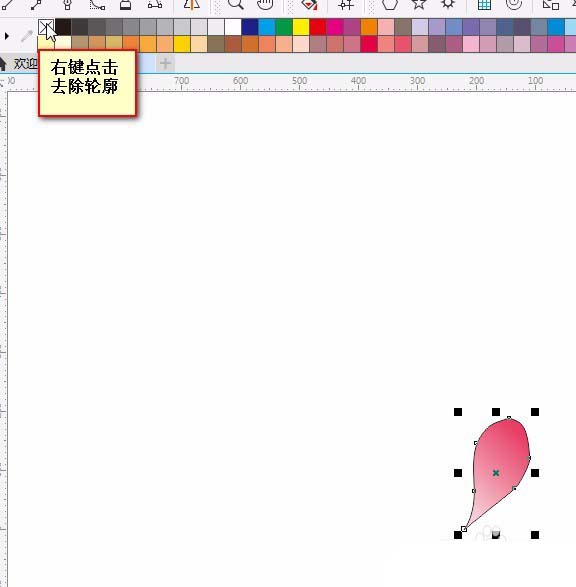Pick the green color swatch
The height and width of the screenshot is (587, 576).
coord(284,27)
